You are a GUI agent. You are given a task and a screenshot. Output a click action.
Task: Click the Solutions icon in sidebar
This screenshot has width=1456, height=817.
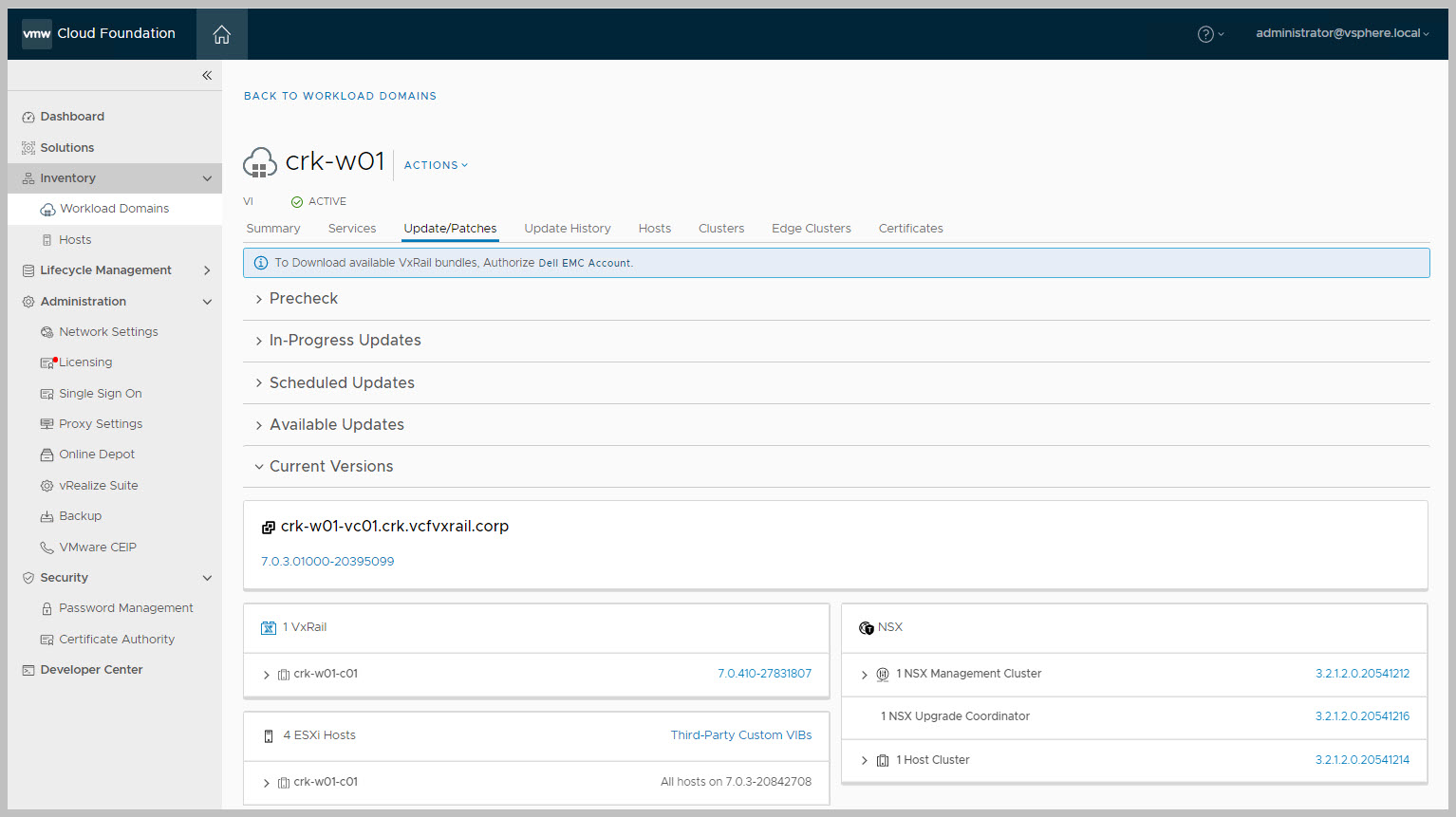(28, 148)
